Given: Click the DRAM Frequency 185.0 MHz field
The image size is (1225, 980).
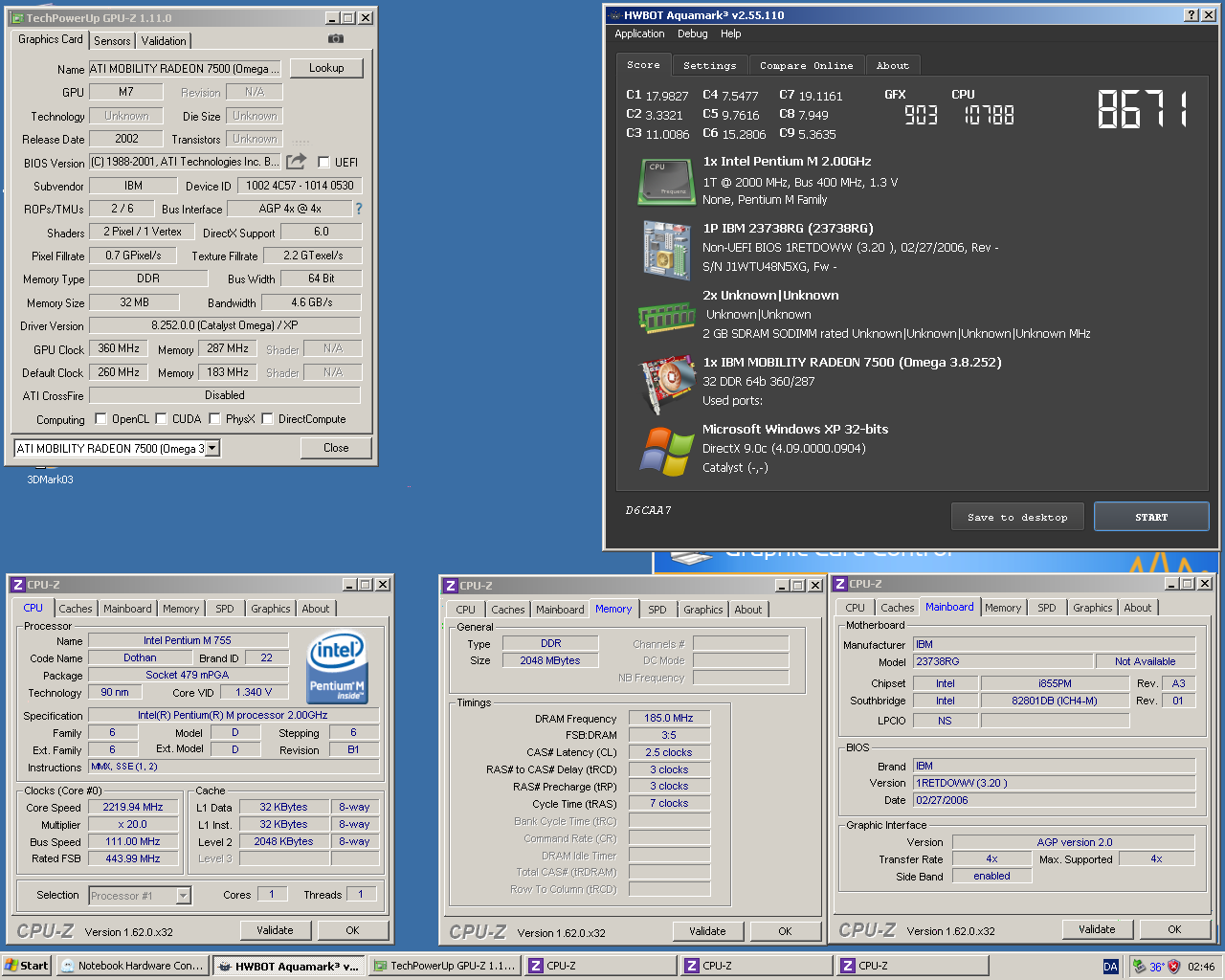Looking at the screenshot, I should click(x=669, y=718).
